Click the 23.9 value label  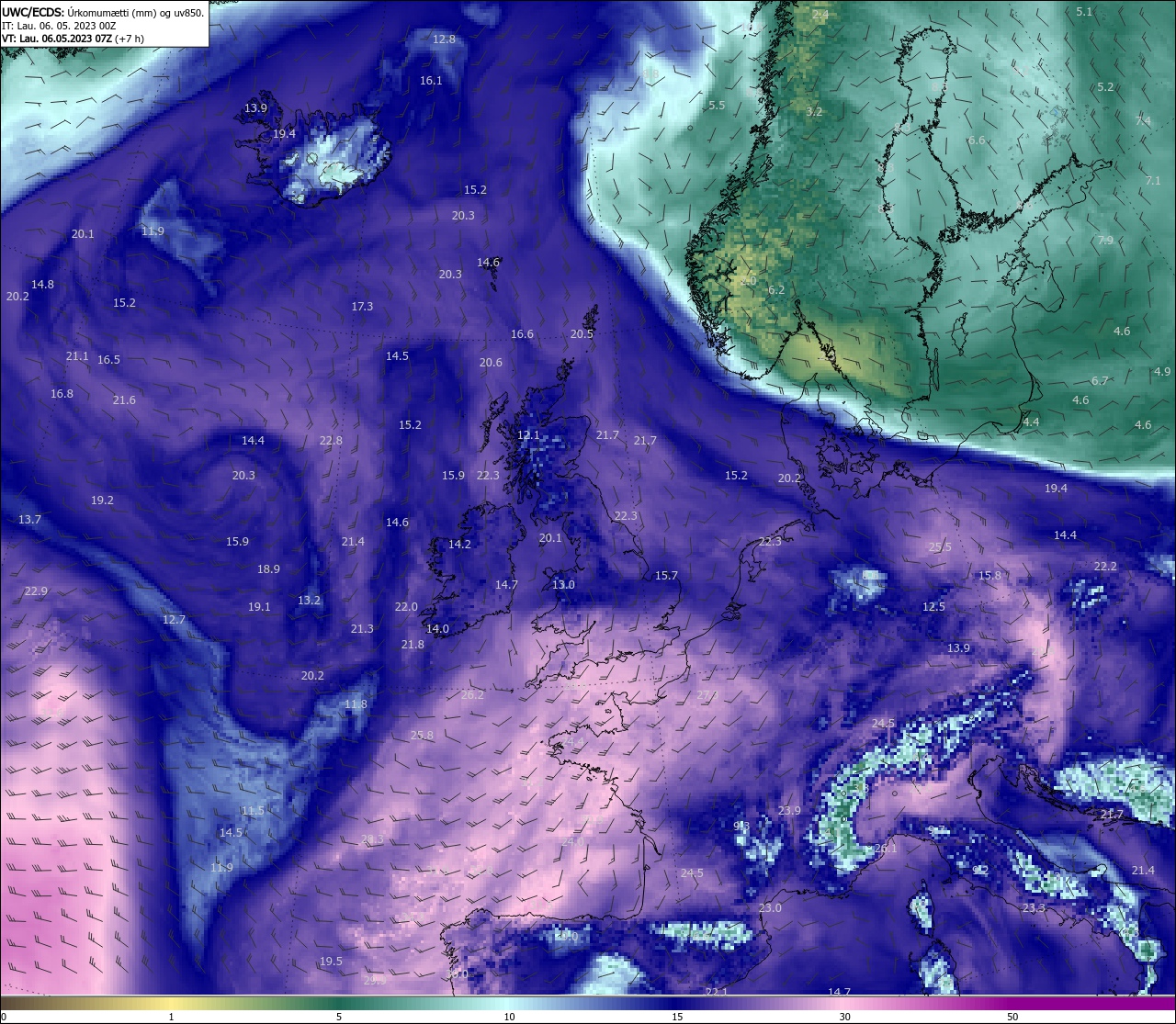click(x=789, y=810)
